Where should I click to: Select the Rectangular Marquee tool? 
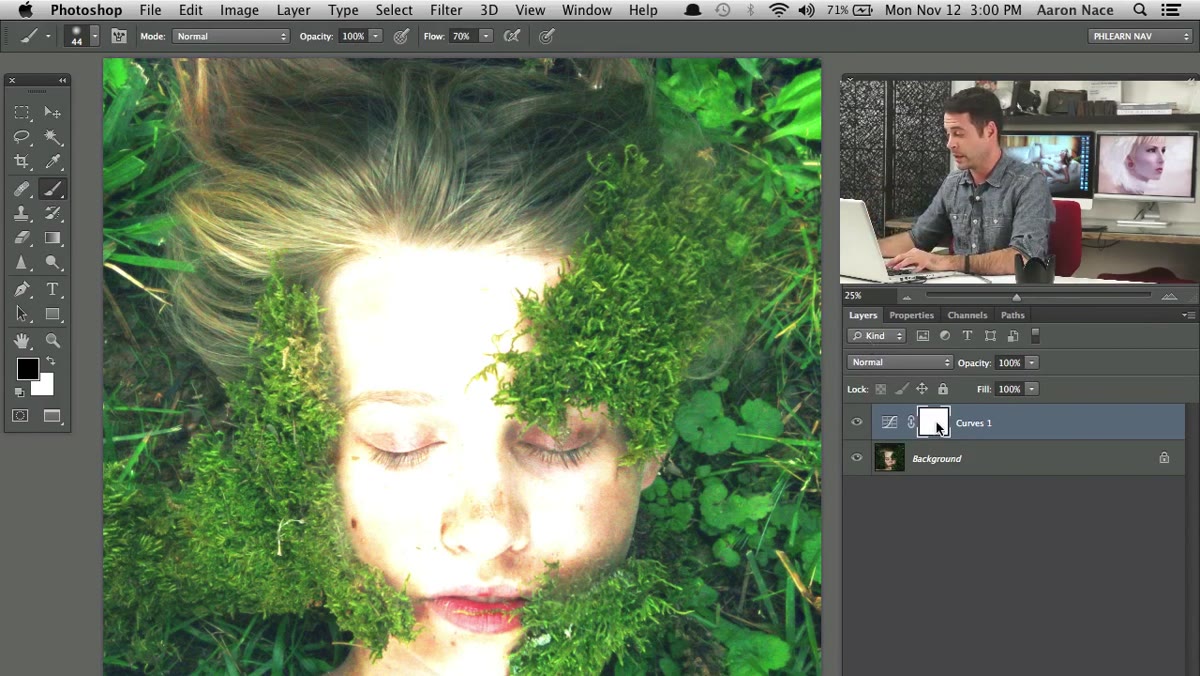22,112
